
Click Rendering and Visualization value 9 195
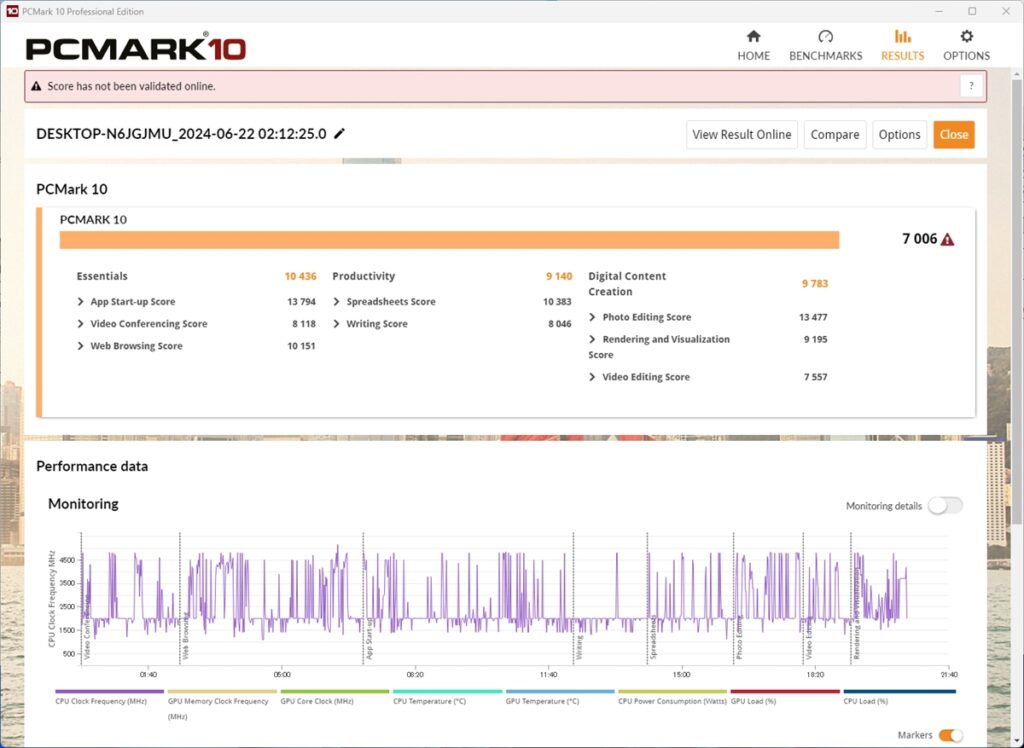coord(816,340)
